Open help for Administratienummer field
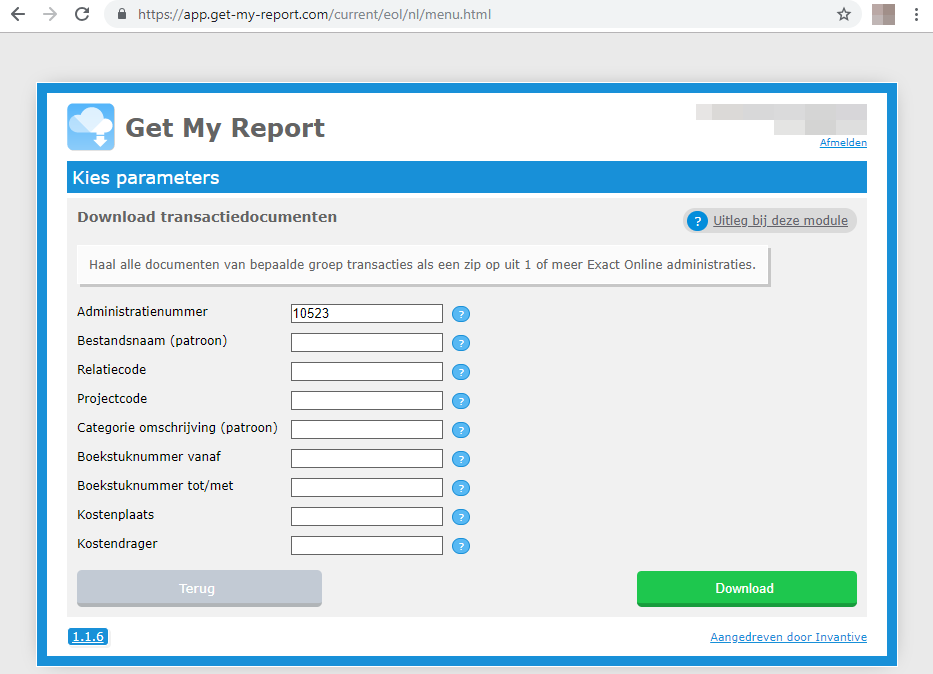The width and height of the screenshot is (933, 674). point(461,314)
